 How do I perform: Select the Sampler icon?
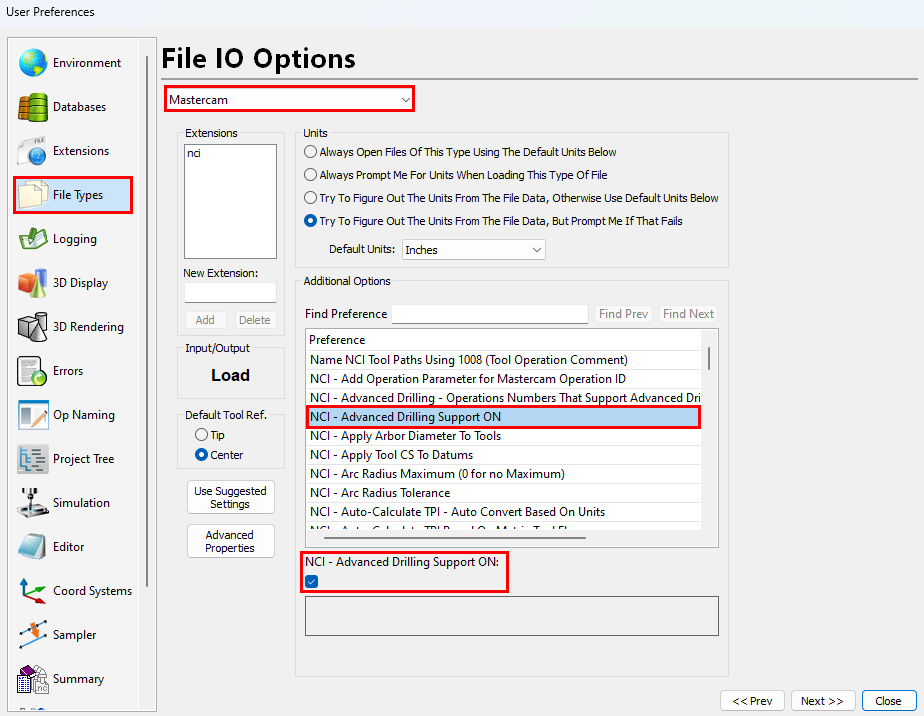click(32, 635)
